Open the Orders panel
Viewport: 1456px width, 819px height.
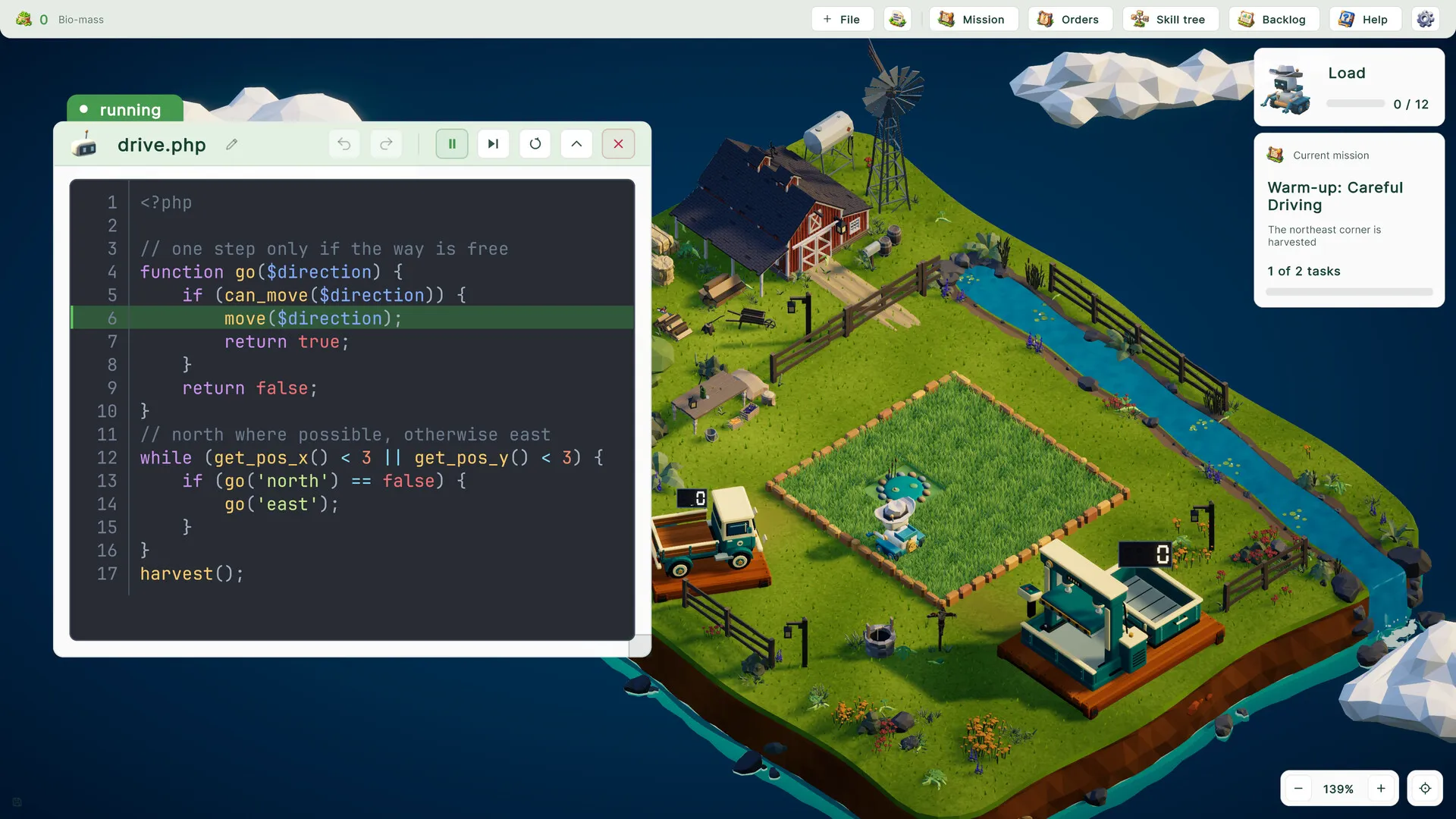point(1069,19)
